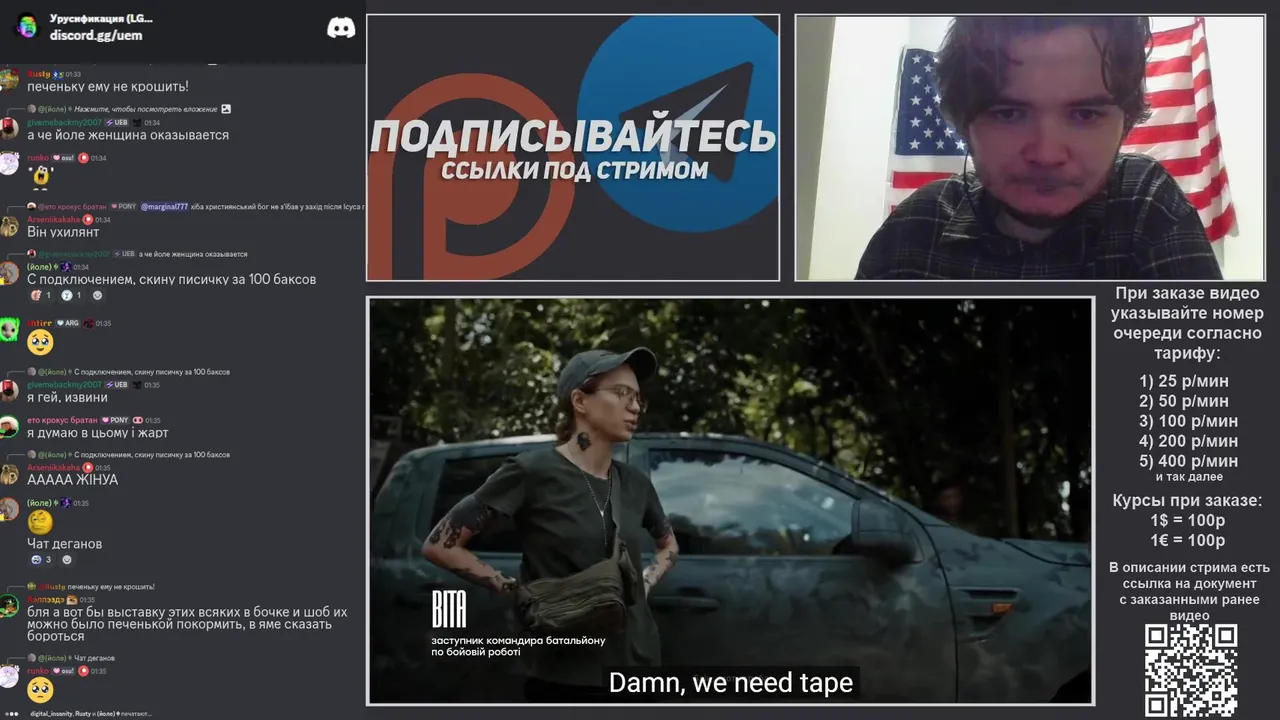Click the ARG tag next to ihtirr
The image size is (1280, 720).
point(68,323)
